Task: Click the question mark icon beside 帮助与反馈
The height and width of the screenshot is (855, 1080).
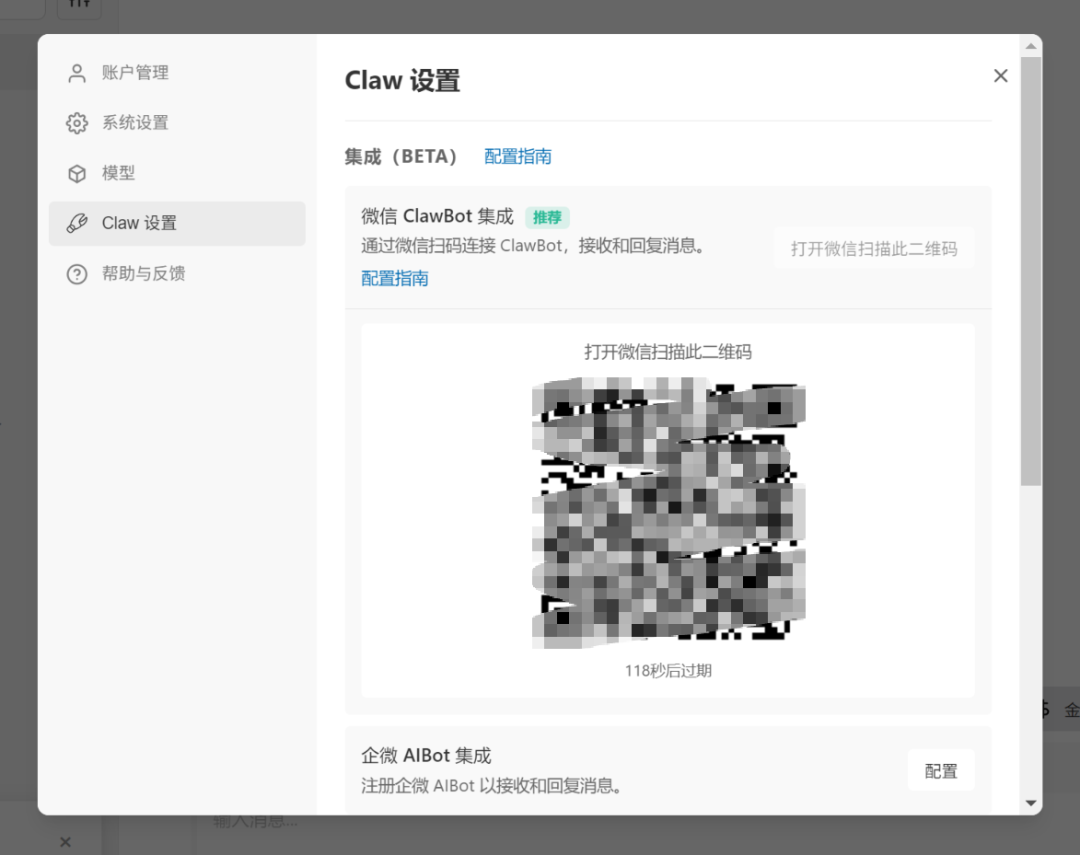Action: pos(77,273)
